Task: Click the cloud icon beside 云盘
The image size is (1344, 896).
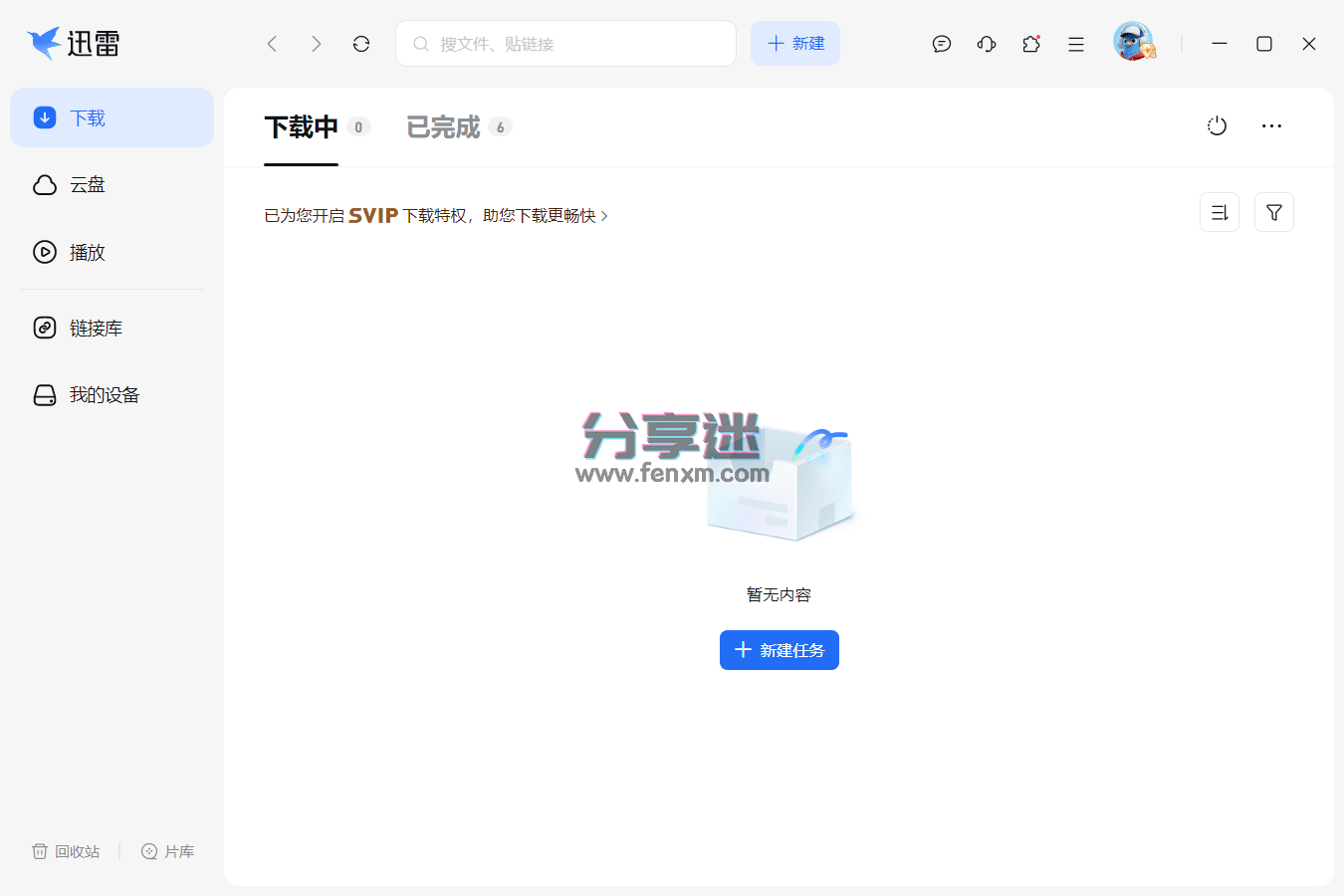Action: point(45,185)
